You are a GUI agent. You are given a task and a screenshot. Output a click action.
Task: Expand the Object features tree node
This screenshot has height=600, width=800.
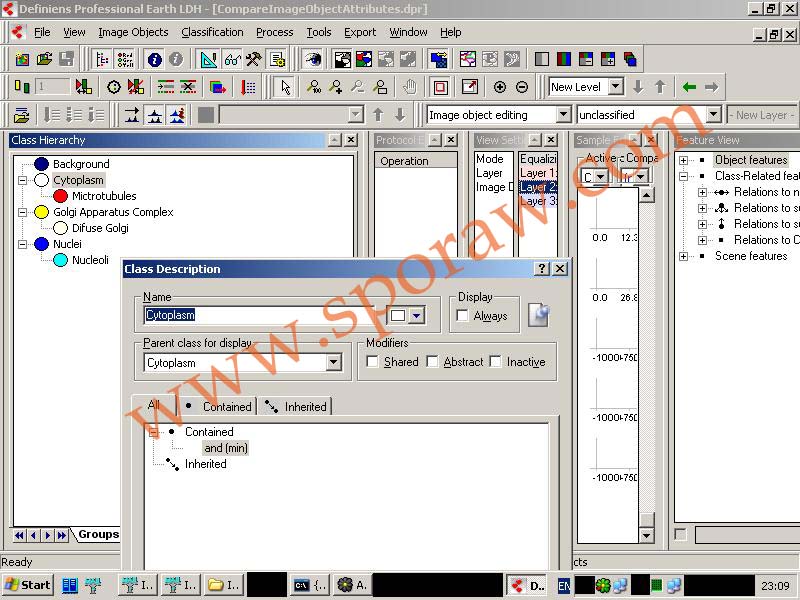tap(684, 160)
